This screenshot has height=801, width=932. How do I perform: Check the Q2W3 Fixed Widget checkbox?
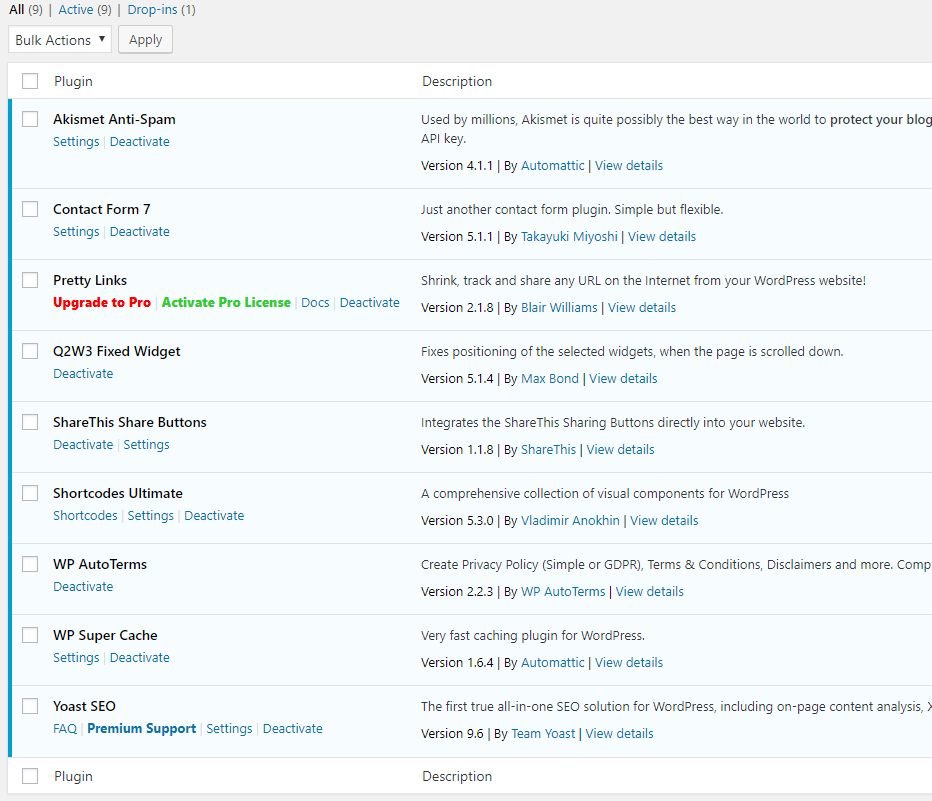tap(30, 351)
